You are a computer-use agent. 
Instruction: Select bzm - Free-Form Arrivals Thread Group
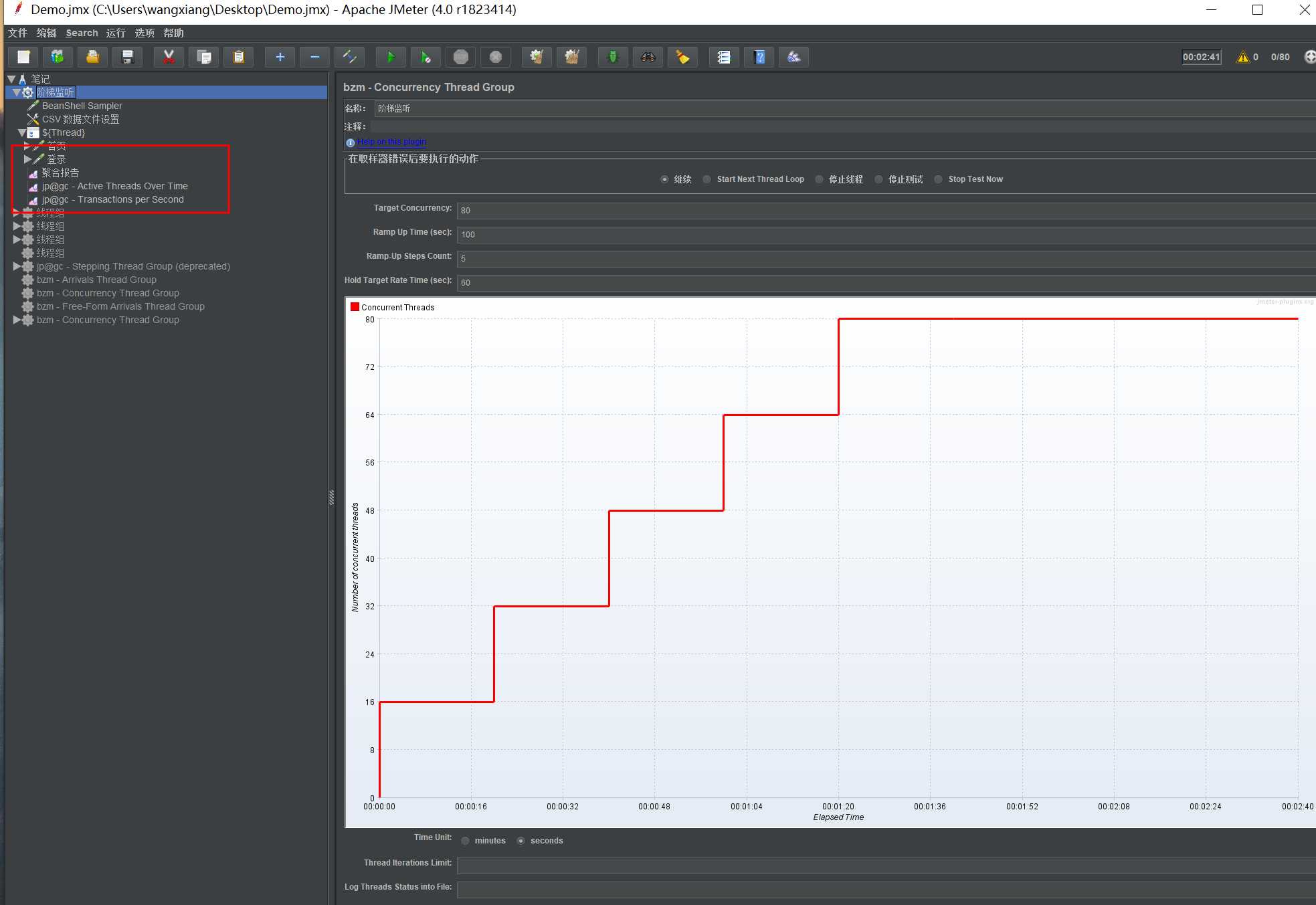pyautogui.click(x=120, y=306)
